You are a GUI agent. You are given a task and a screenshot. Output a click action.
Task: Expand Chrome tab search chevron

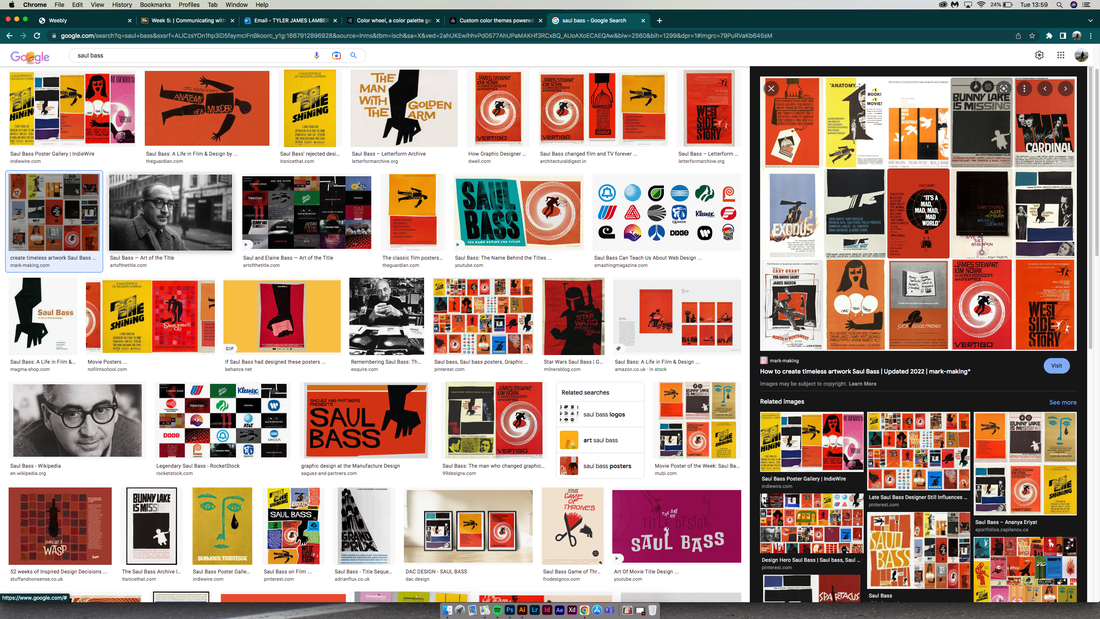click(1091, 20)
